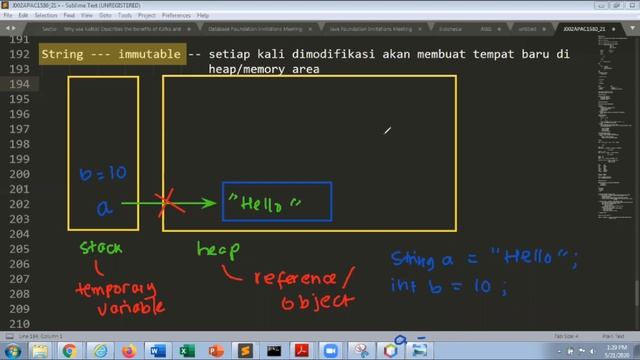
Task: Open the View menu
Action: (x=87, y=16)
